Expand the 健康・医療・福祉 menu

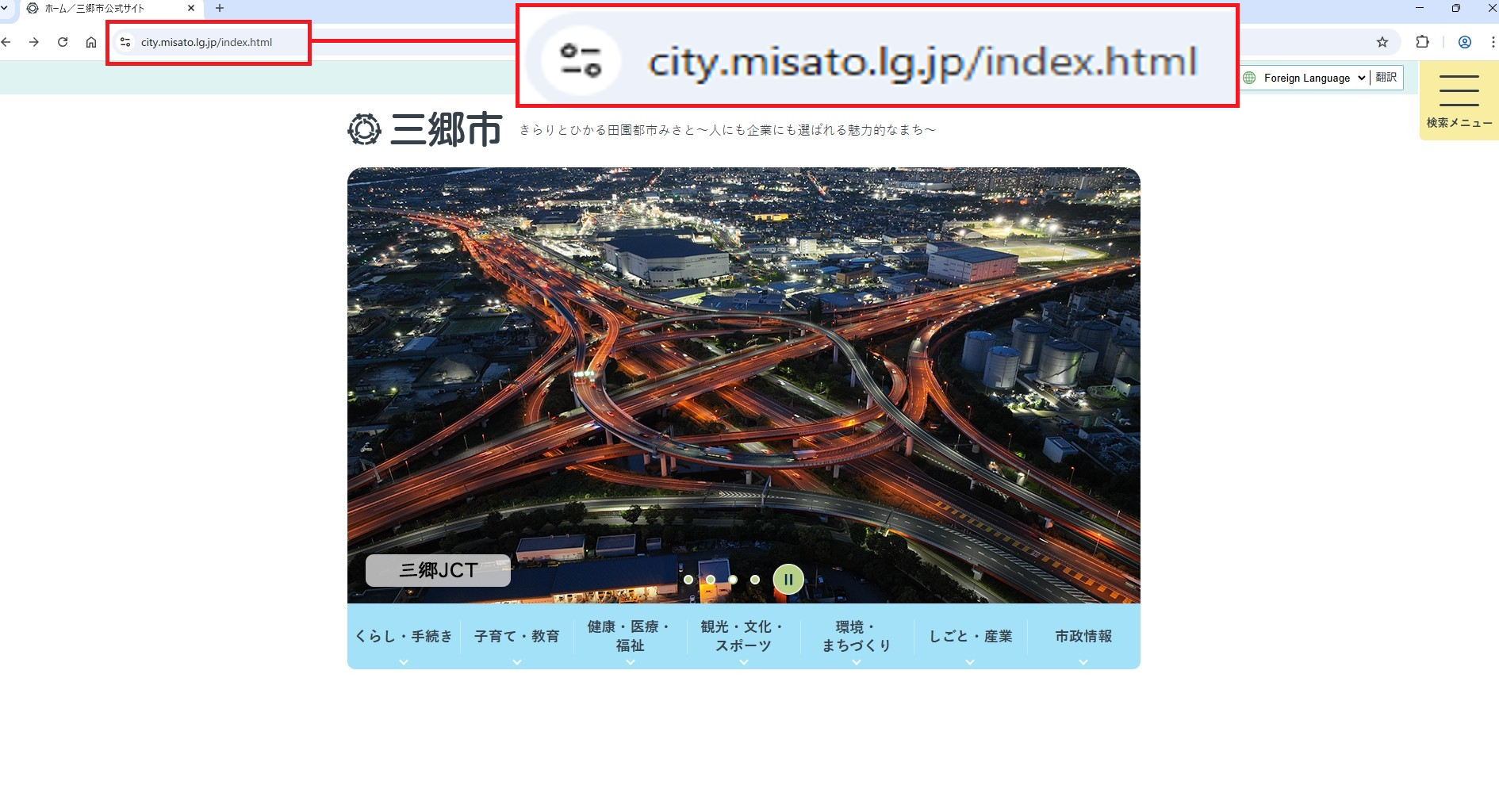(x=631, y=637)
